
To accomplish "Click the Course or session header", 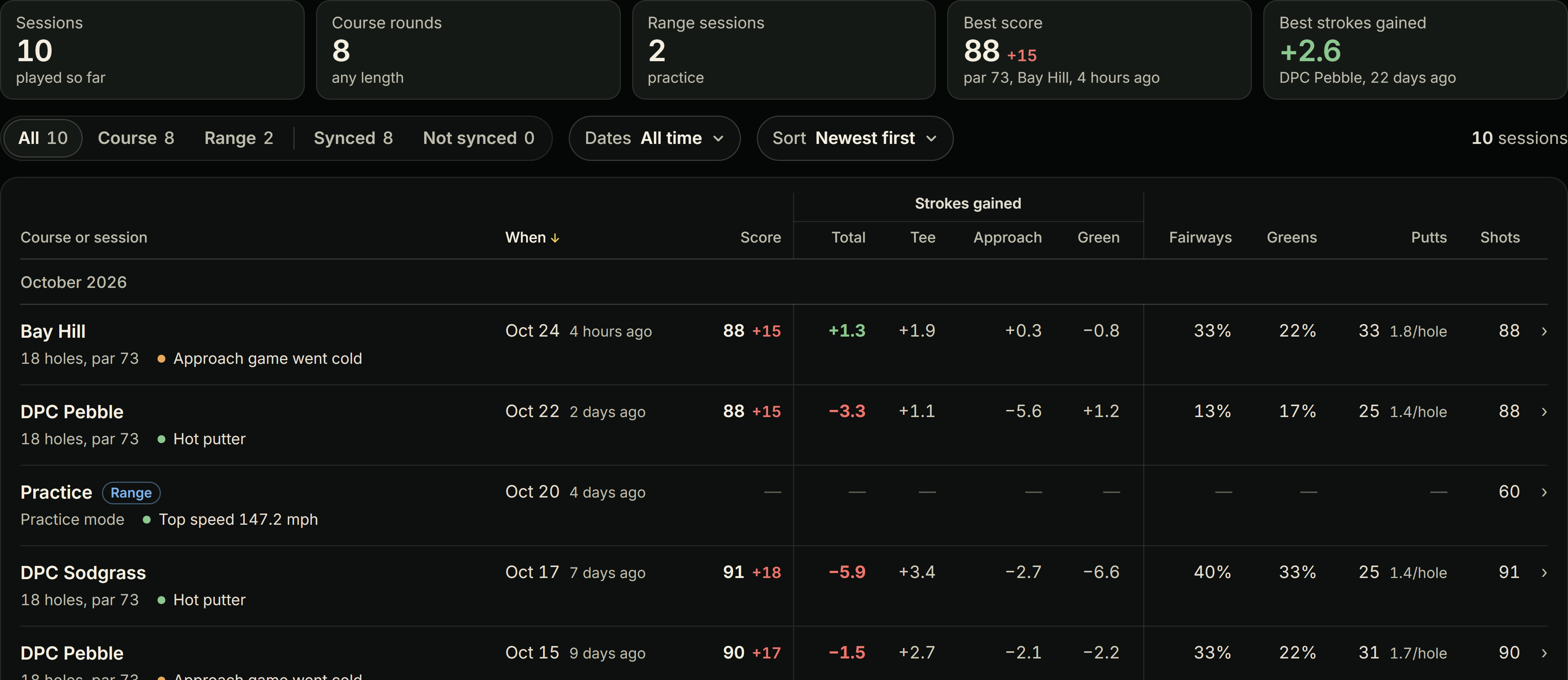I will [x=84, y=237].
